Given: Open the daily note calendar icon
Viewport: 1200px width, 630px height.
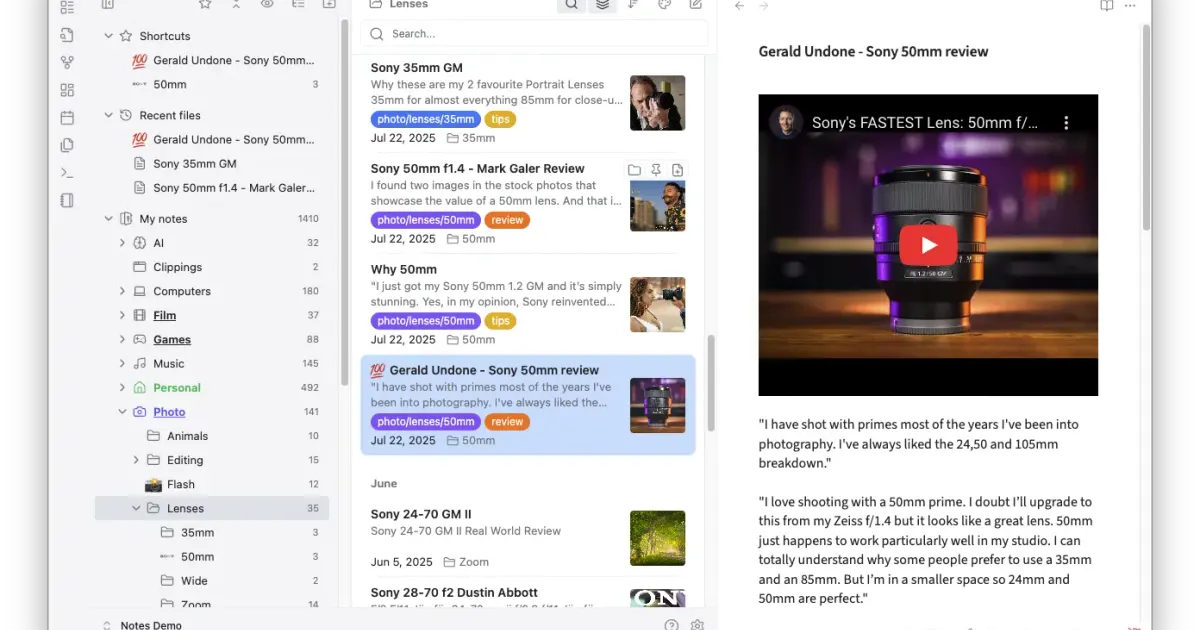Looking at the screenshot, I should click(67, 118).
